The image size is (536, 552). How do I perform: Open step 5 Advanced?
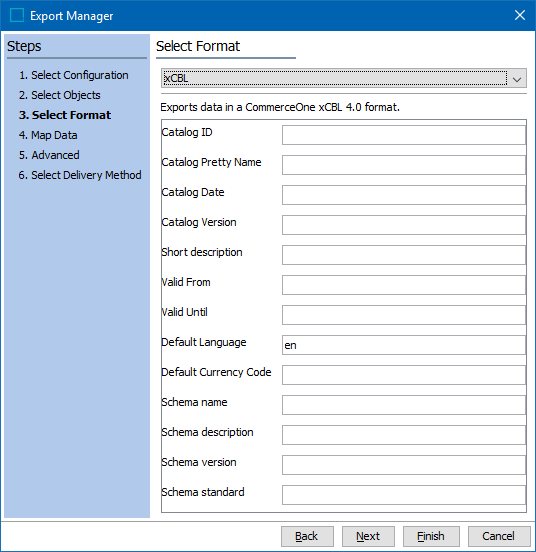(x=49, y=155)
